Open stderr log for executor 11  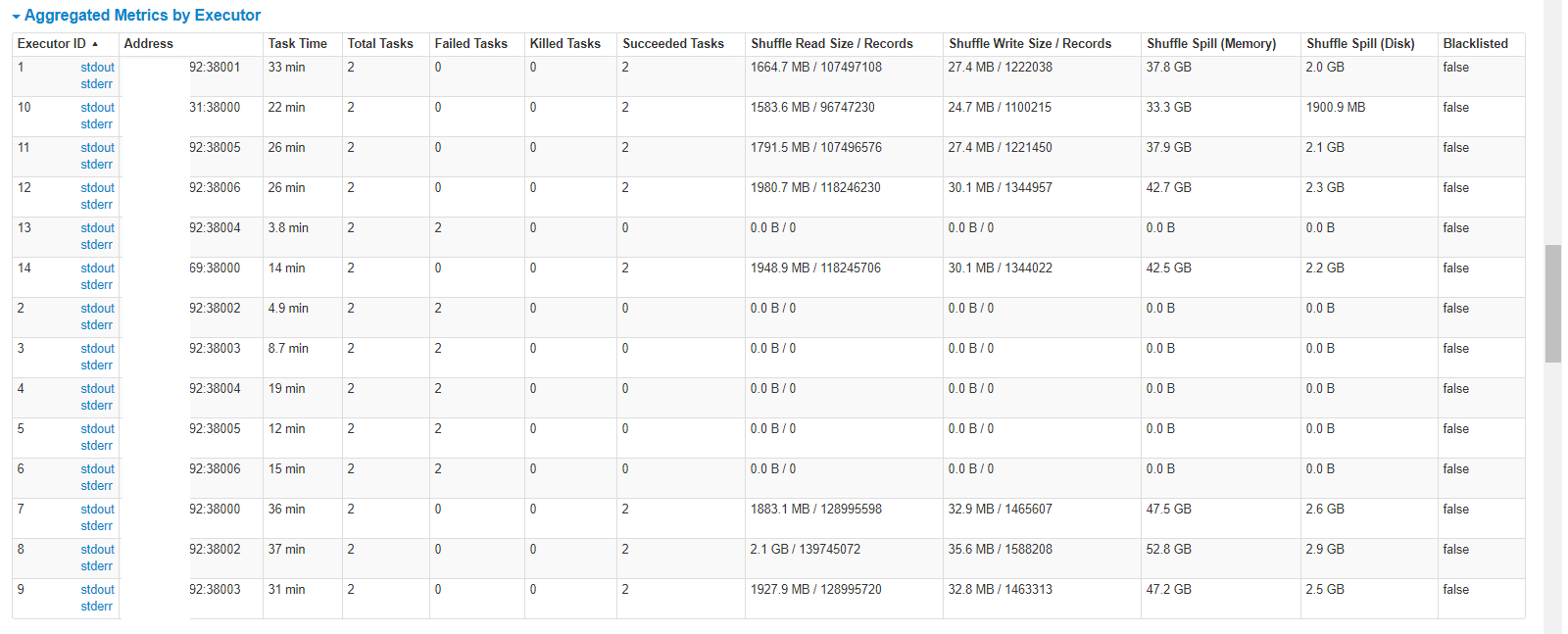96,165
